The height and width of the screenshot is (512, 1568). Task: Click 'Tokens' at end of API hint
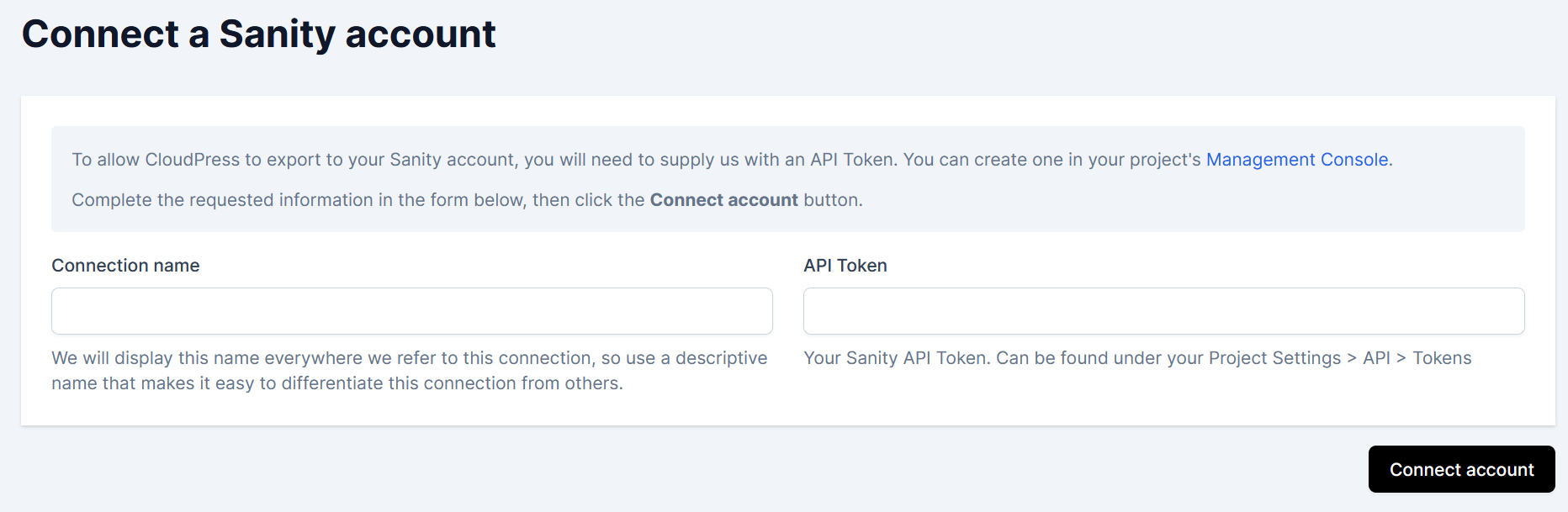point(1442,358)
